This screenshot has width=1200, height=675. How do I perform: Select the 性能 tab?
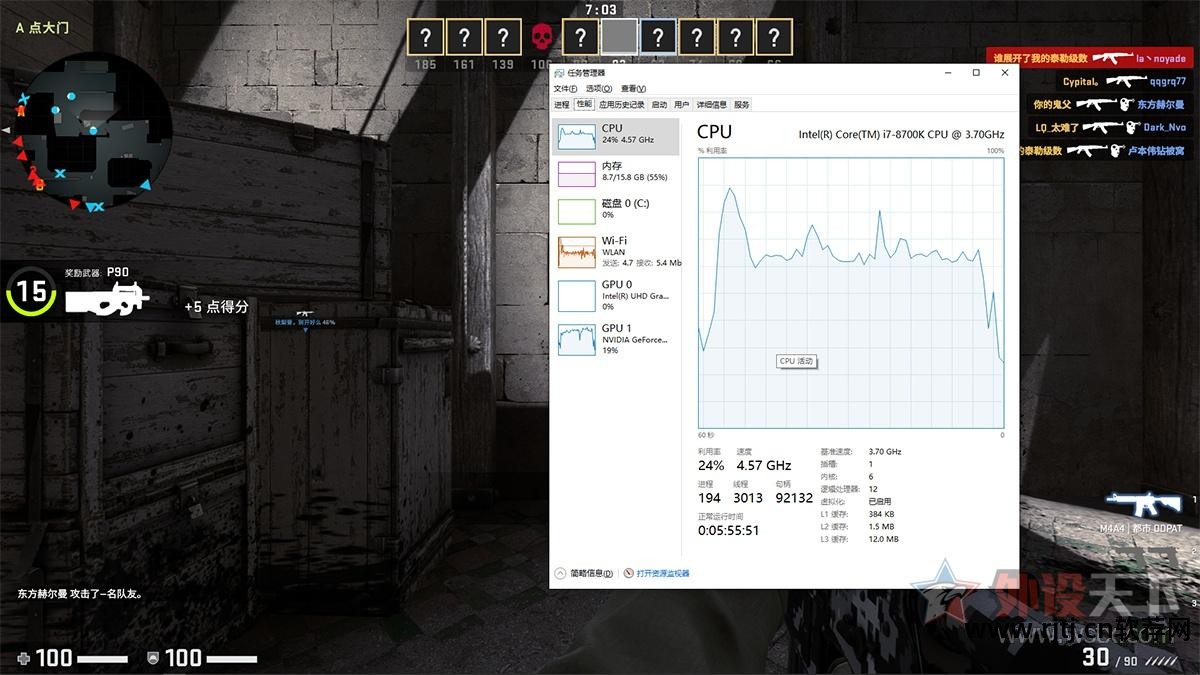click(583, 104)
